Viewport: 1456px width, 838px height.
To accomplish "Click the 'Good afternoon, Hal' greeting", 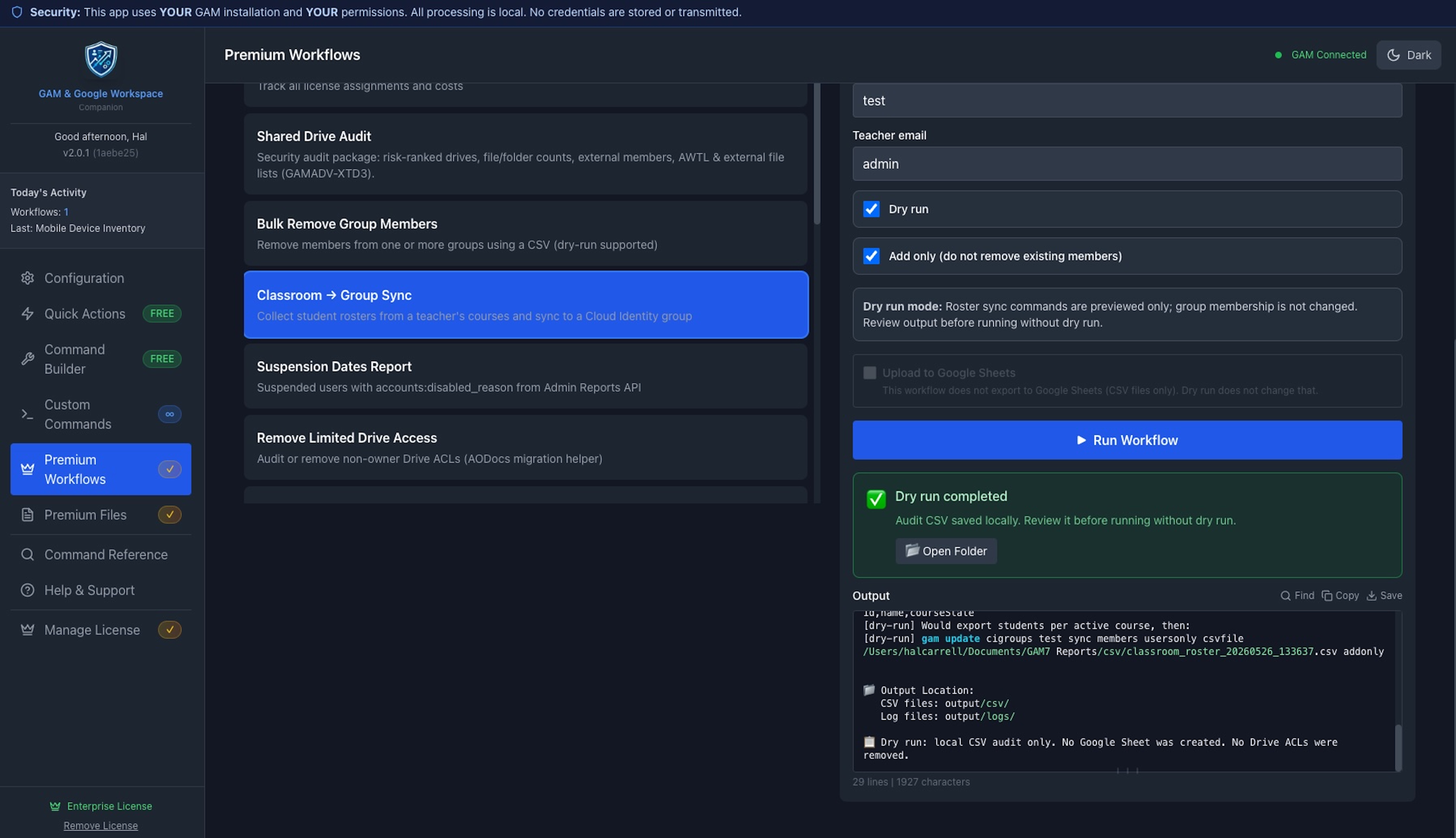I will [x=101, y=136].
